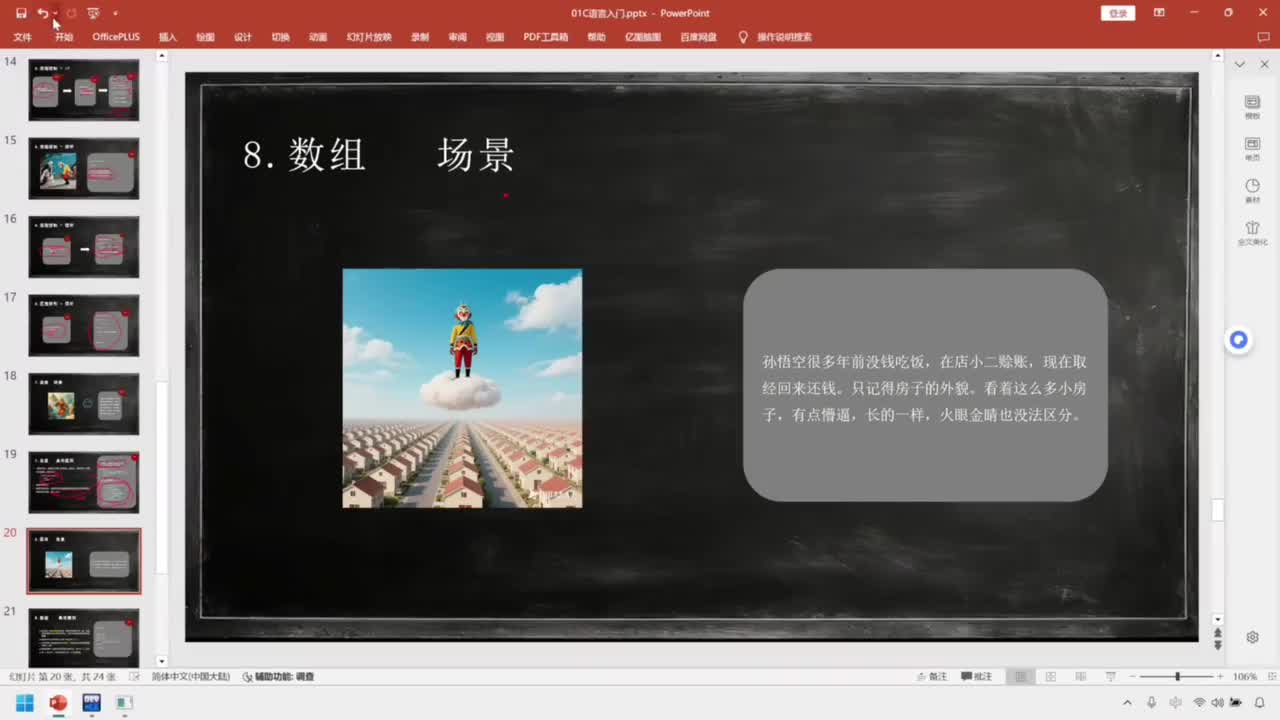
Task: Click the gray rounded text box with 孙悟空 story
Action: (x=925, y=385)
